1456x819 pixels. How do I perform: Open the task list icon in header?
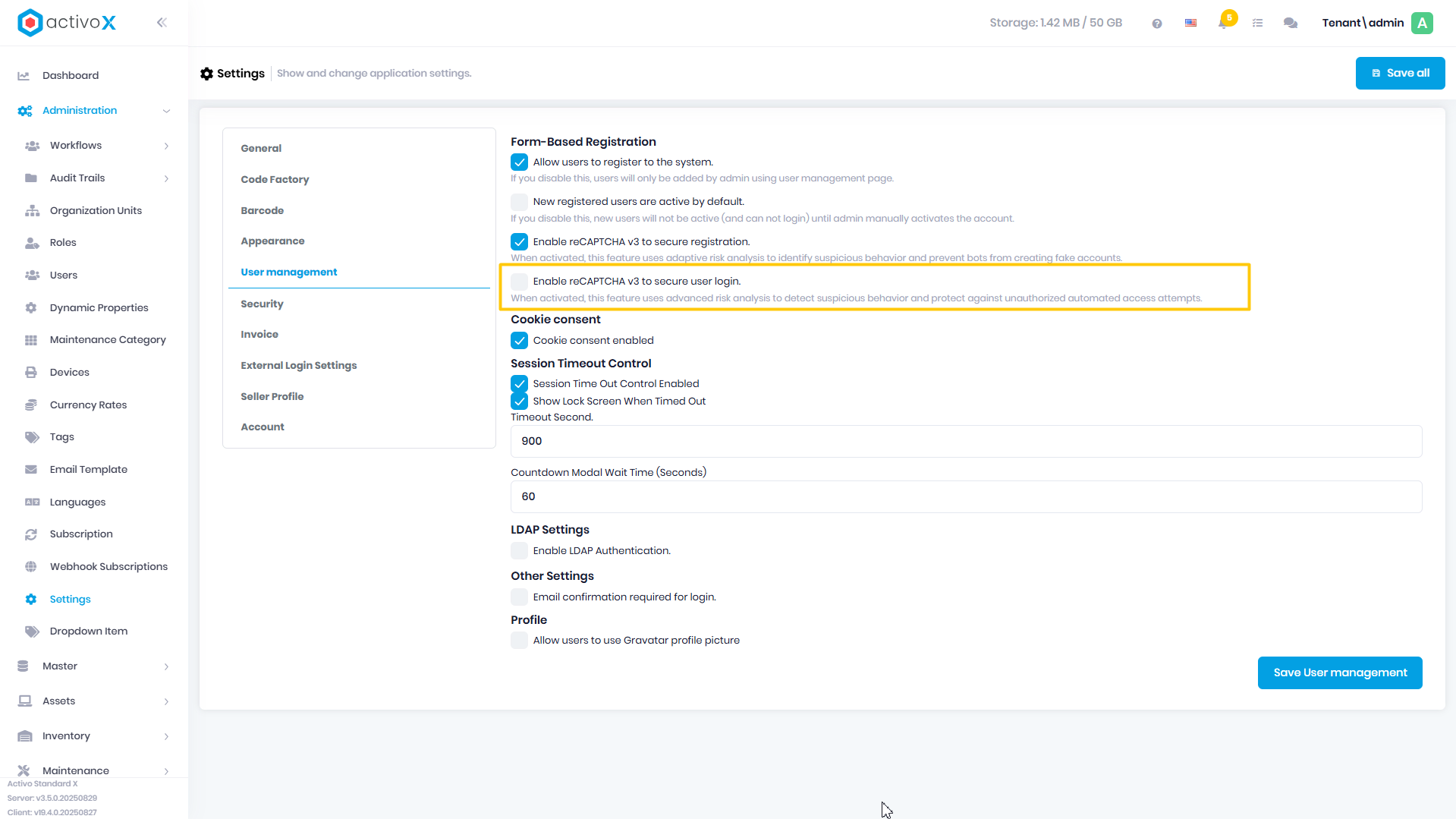[1257, 23]
